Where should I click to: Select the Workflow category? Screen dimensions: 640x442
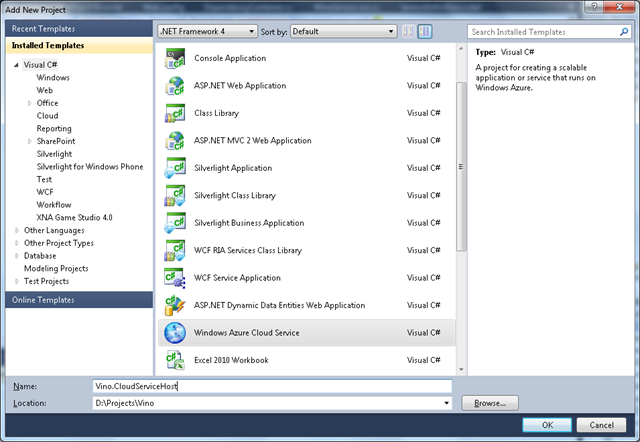coord(54,205)
